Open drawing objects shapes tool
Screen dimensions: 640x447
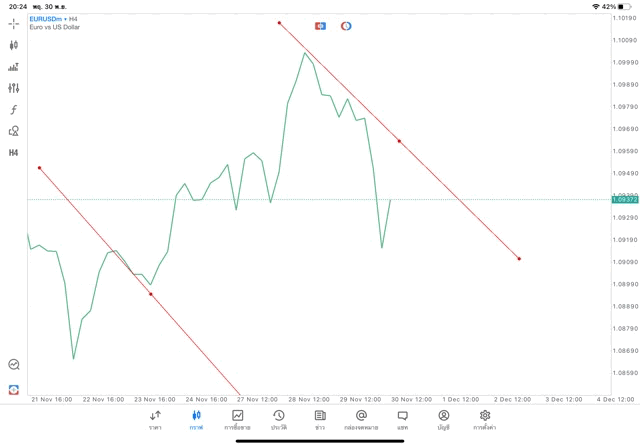click(x=14, y=131)
